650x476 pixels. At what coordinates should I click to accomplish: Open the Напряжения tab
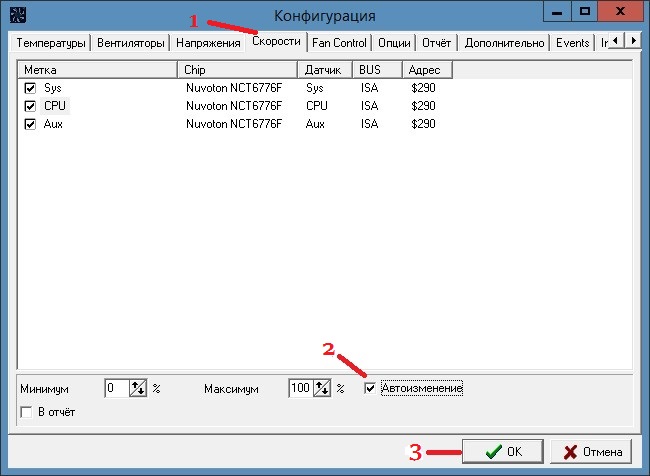208,43
